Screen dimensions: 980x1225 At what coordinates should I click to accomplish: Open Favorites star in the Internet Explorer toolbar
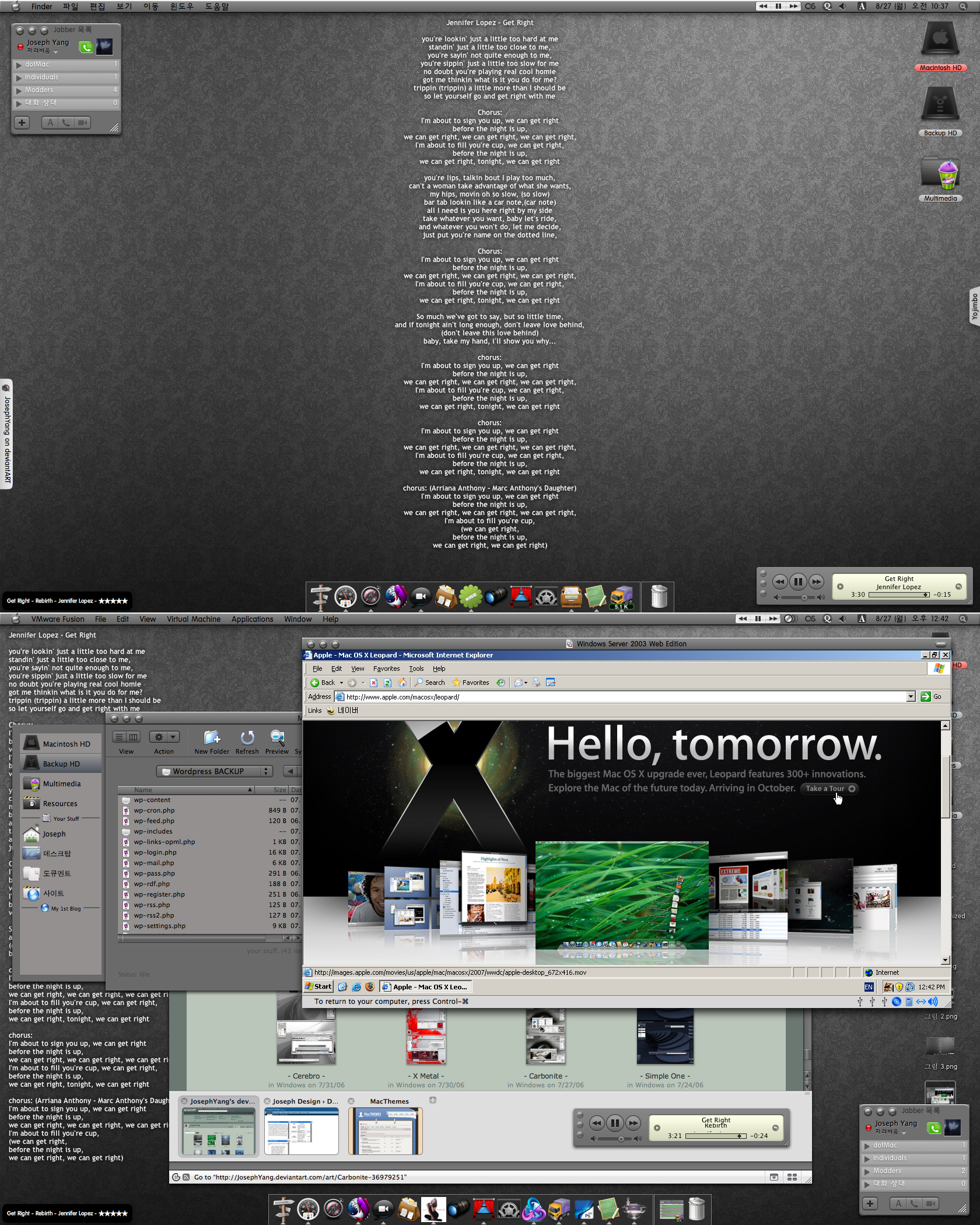point(471,682)
